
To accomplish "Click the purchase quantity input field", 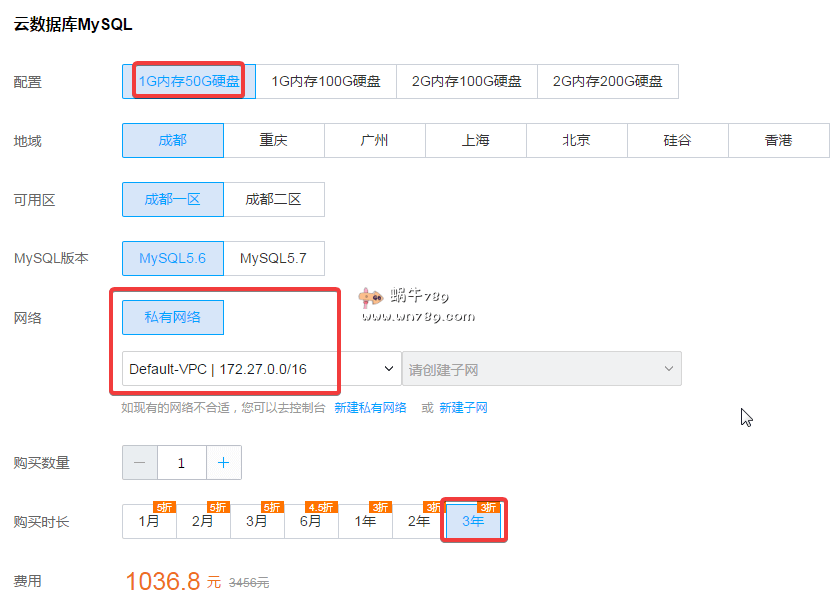I will point(181,463).
